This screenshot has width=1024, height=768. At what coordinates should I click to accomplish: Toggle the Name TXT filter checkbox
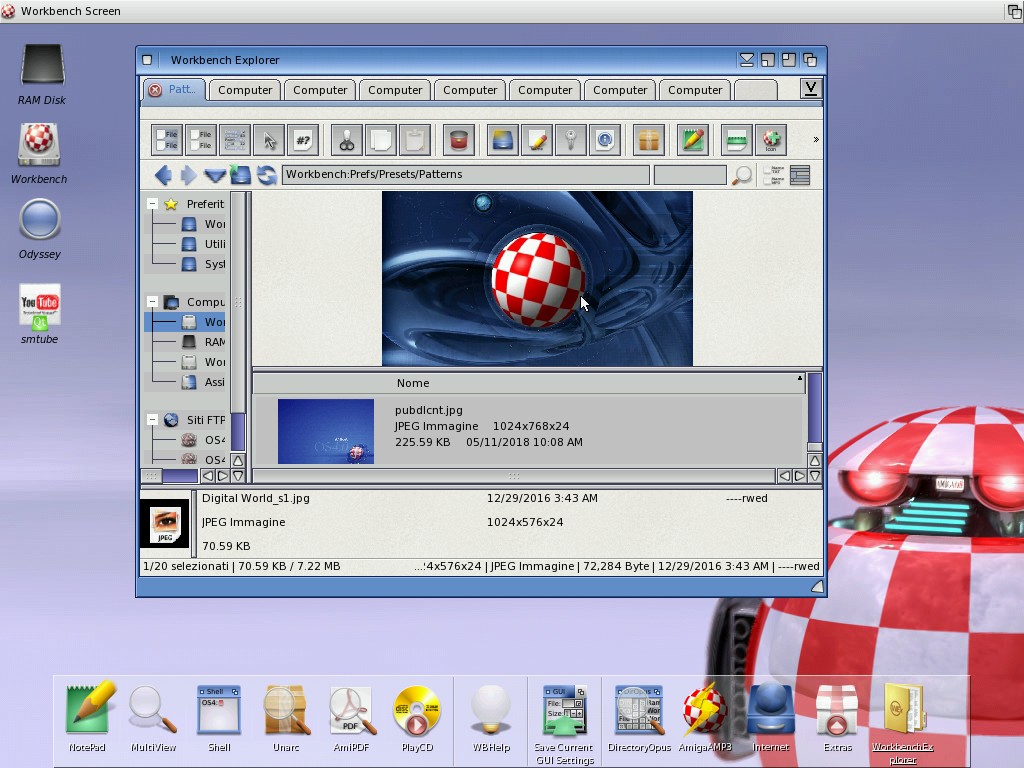(x=768, y=170)
